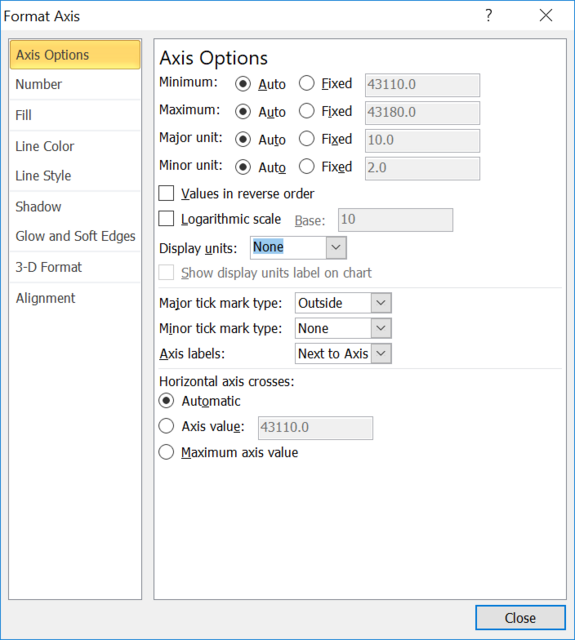Click the Minimum value field 43110.0
The image size is (575, 640).
click(422, 85)
